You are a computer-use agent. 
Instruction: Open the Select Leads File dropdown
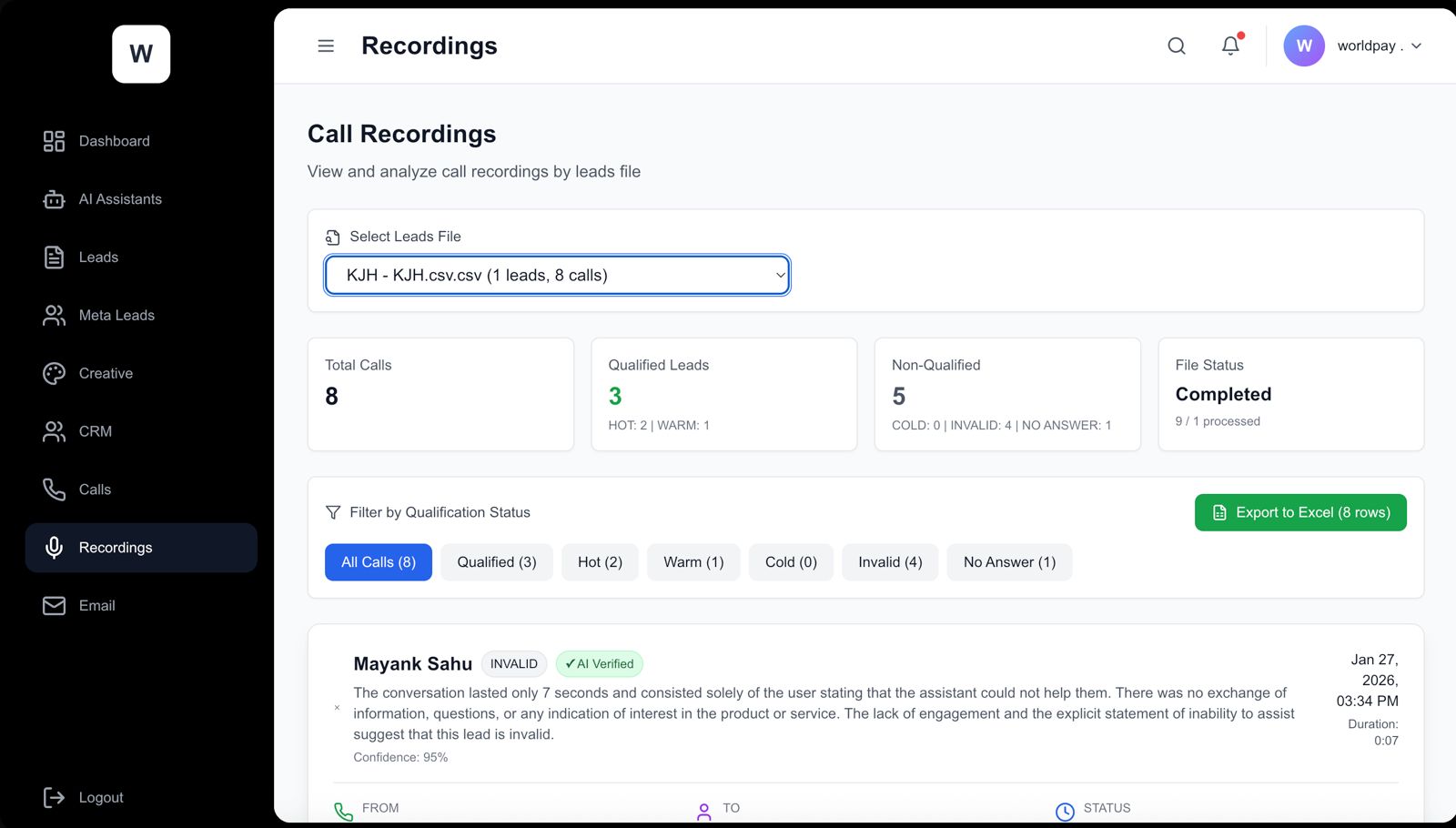(556, 275)
